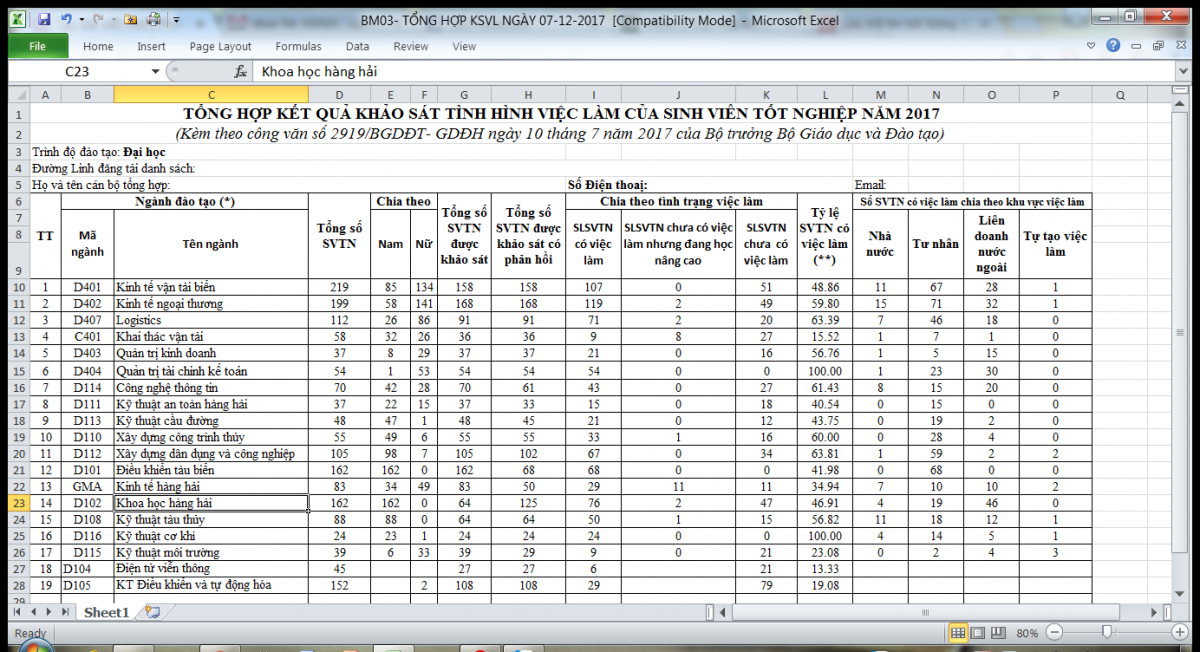Select the header cell "Tư nhân"
Viewport: 1200px width, 652px height.
click(x=936, y=244)
